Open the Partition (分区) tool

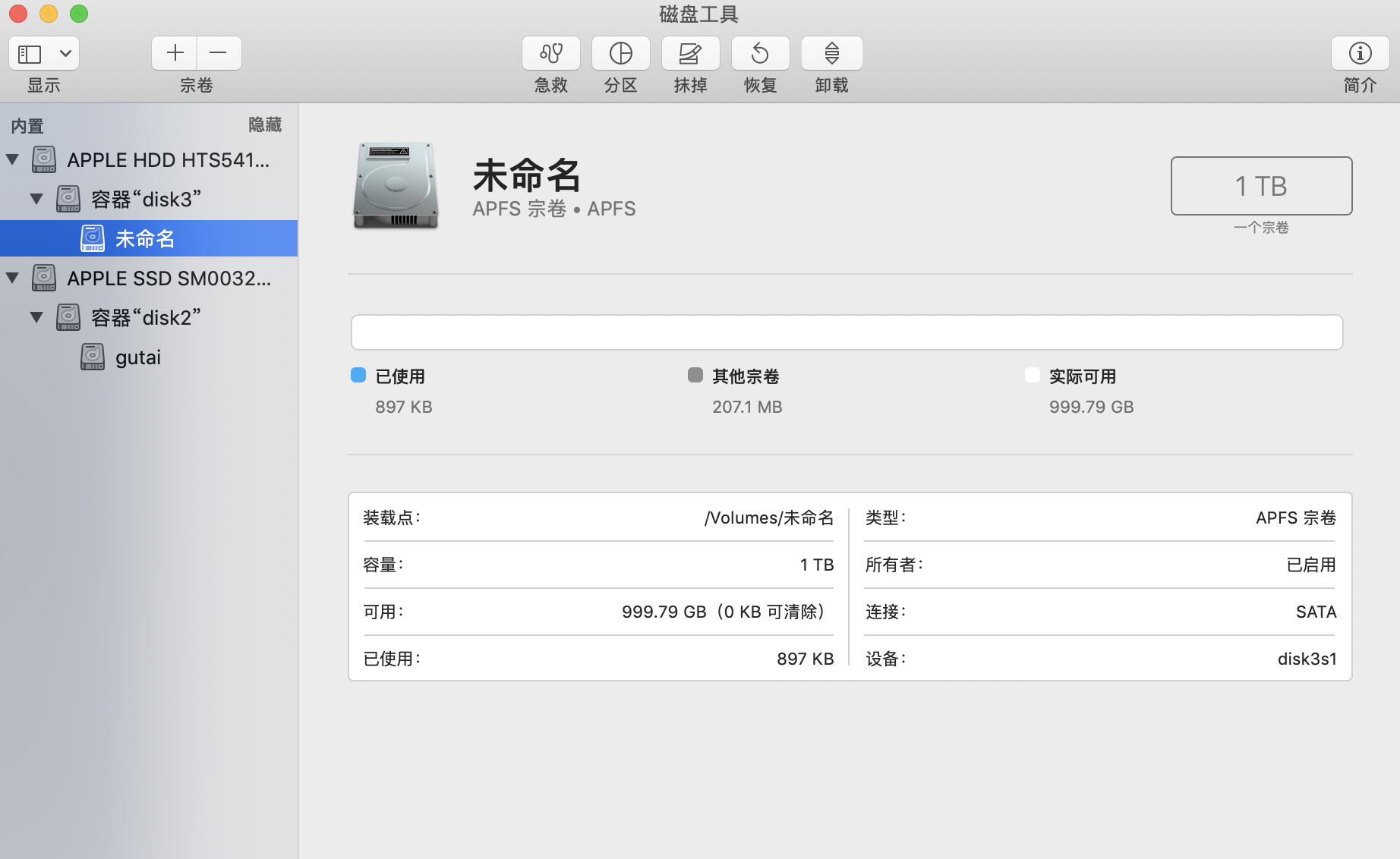[x=620, y=53]
